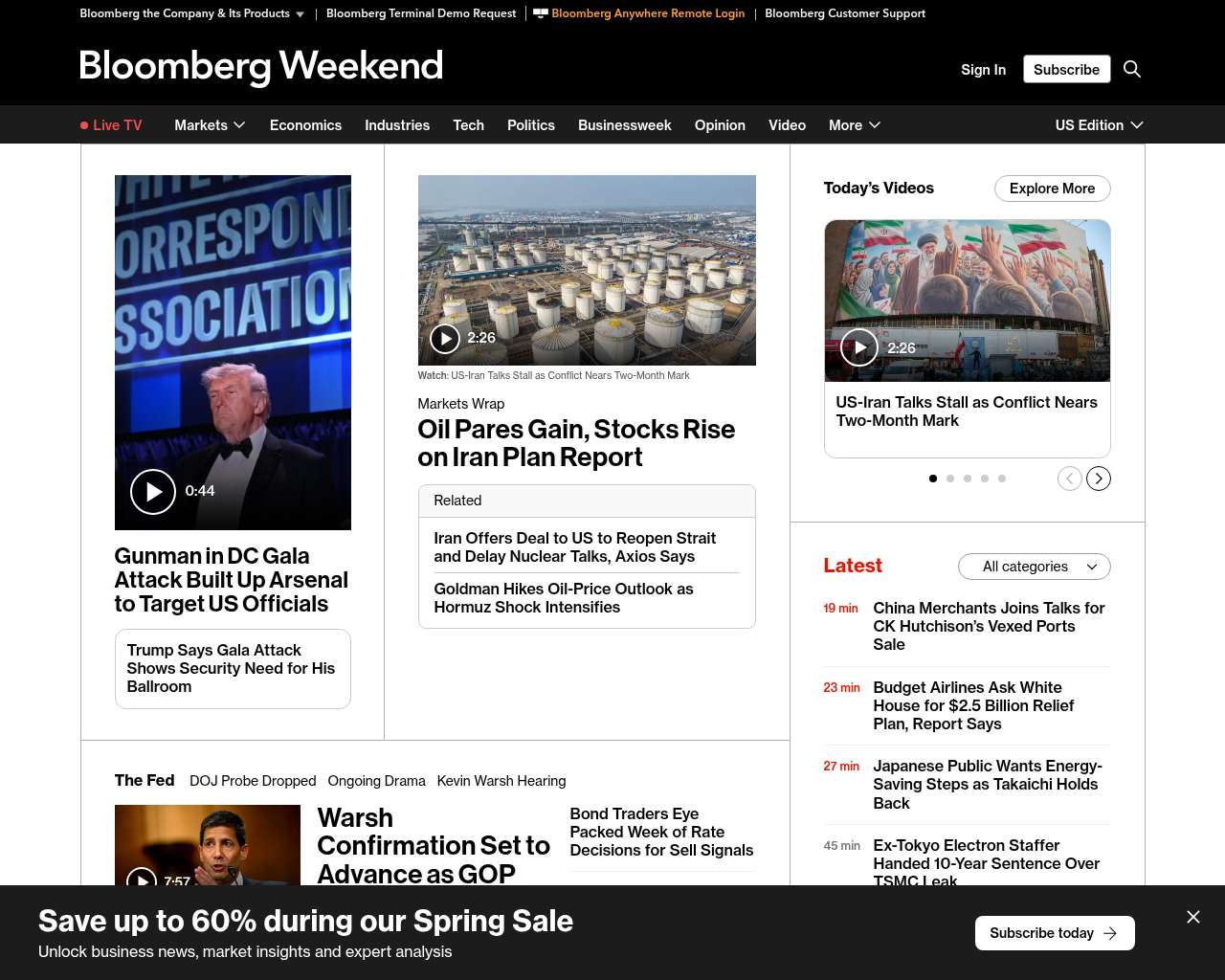The width and height of the screenshot is (1225, 980).
Task: Expand the Markets menu chevron
Action: [x=239, y=125]
